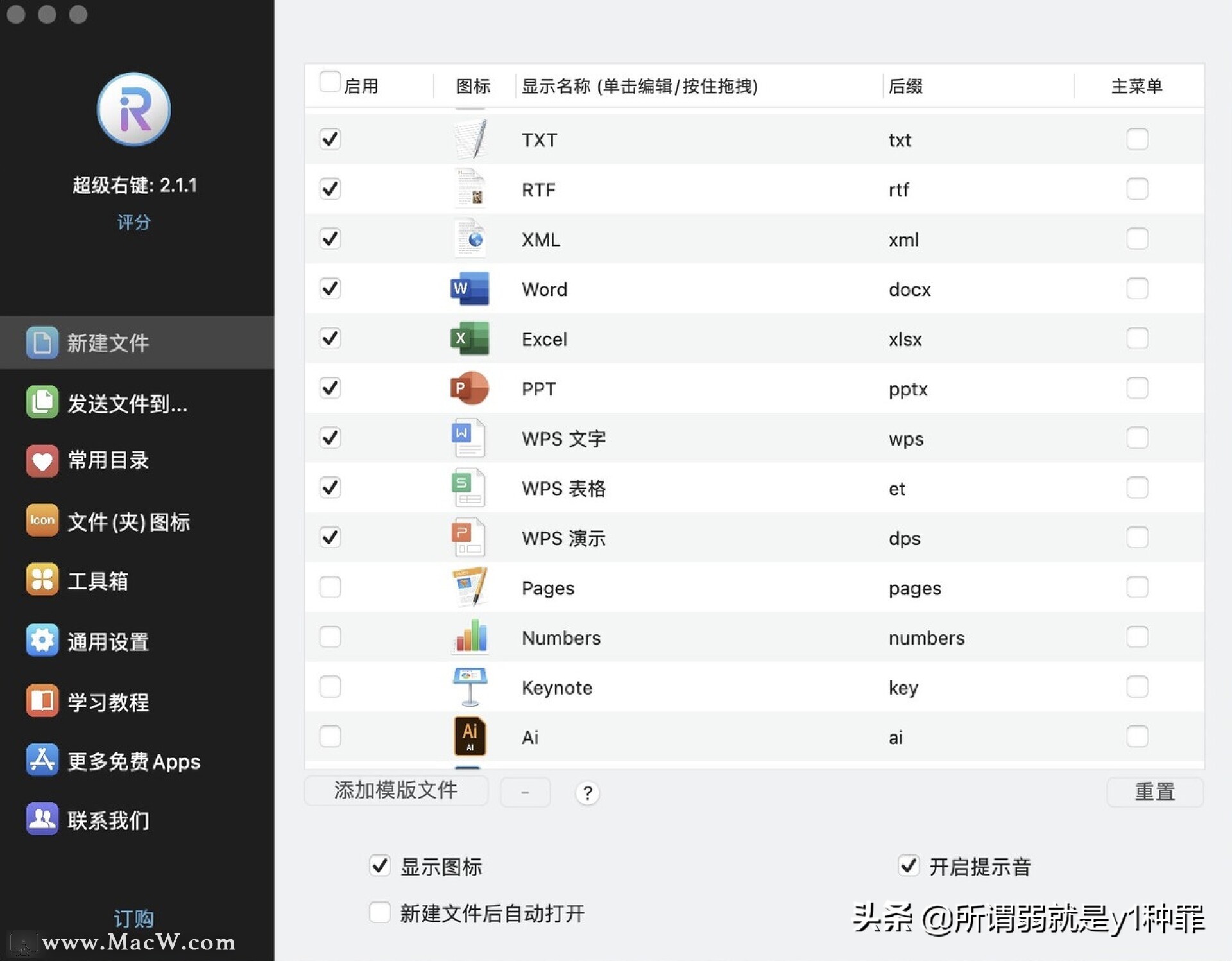Click the Keynote podium icon

(x=470, y=686)
